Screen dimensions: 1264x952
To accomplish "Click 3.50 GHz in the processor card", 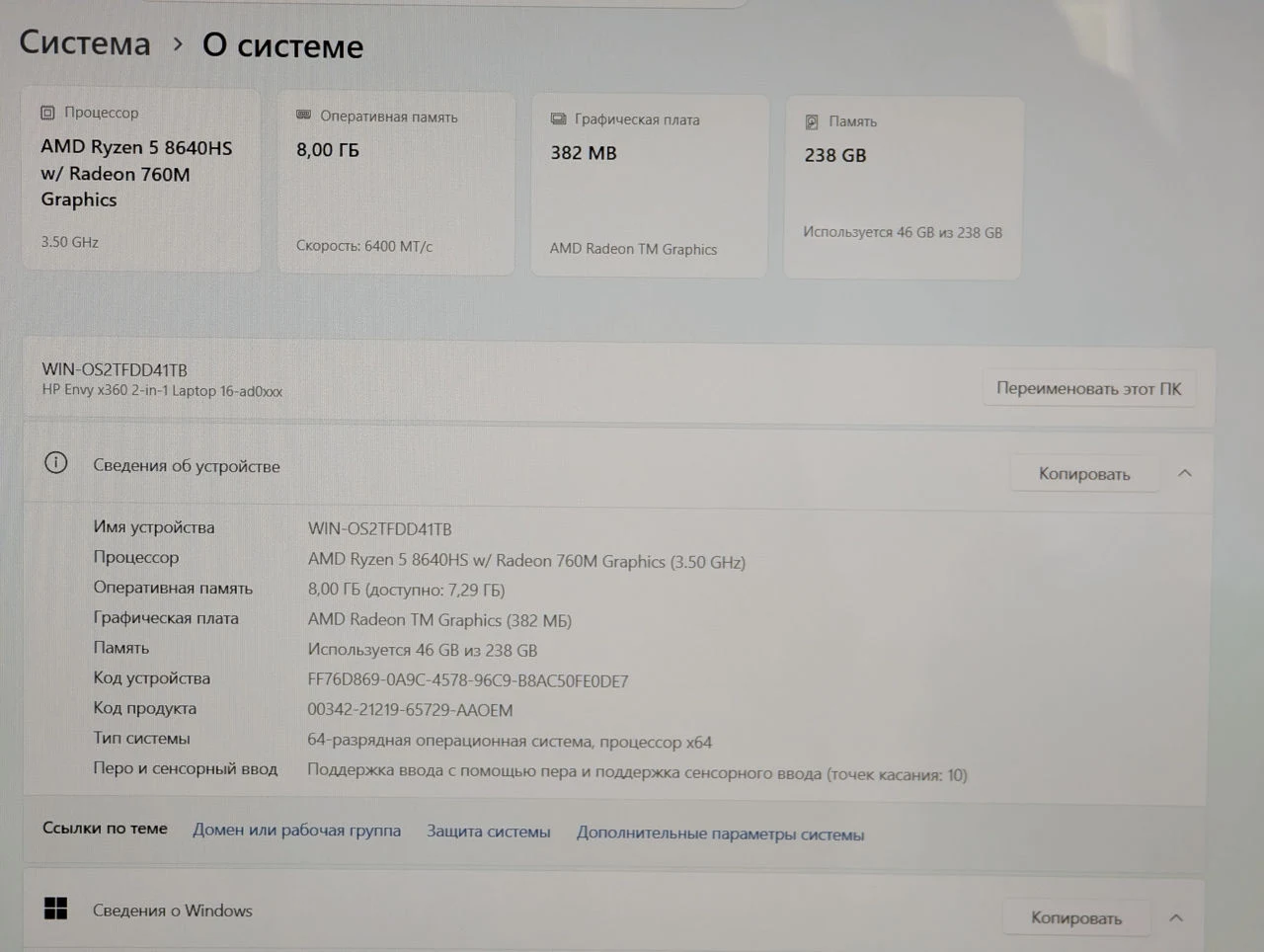I will 69,242.
